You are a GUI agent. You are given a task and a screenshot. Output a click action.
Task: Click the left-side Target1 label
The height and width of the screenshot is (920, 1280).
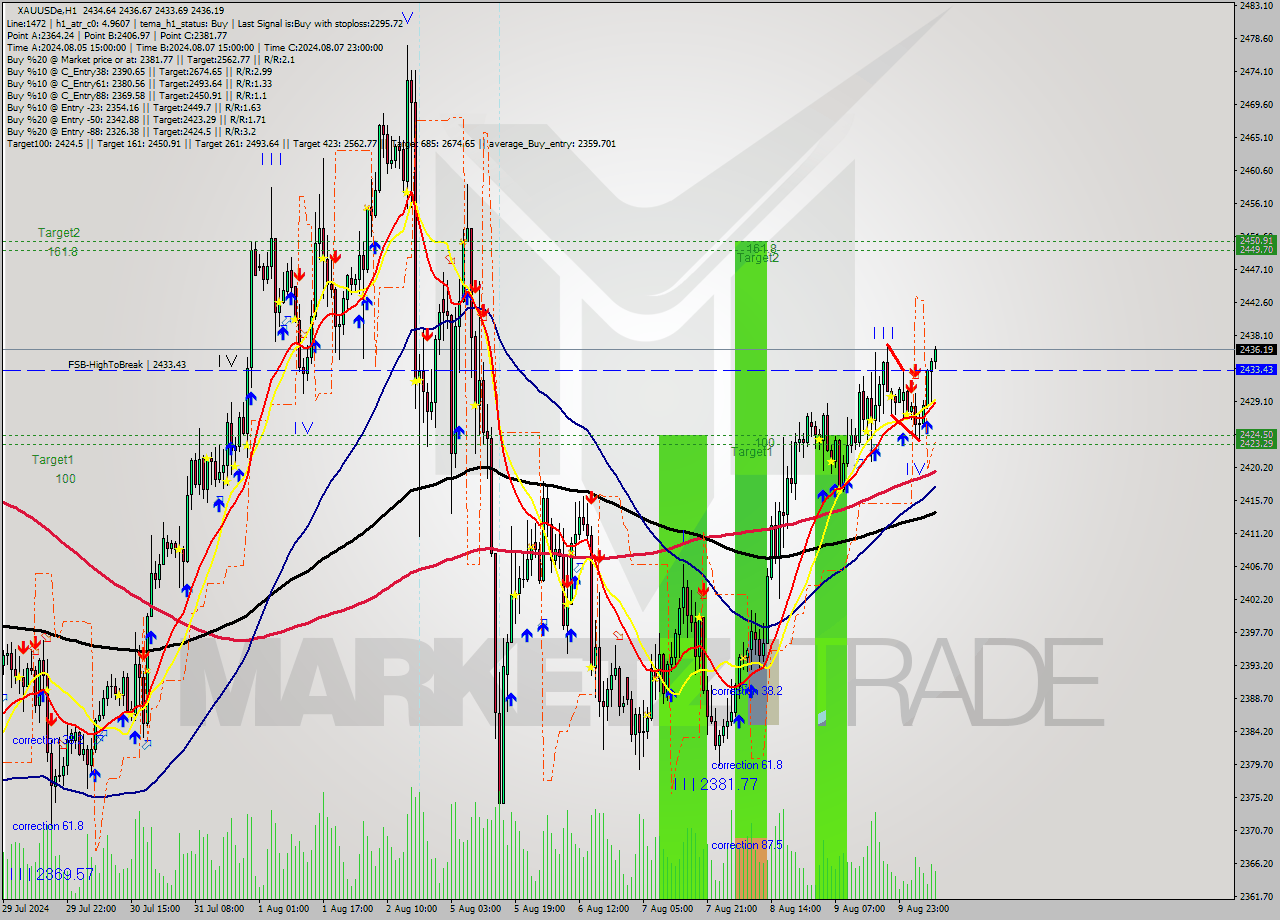53,459
